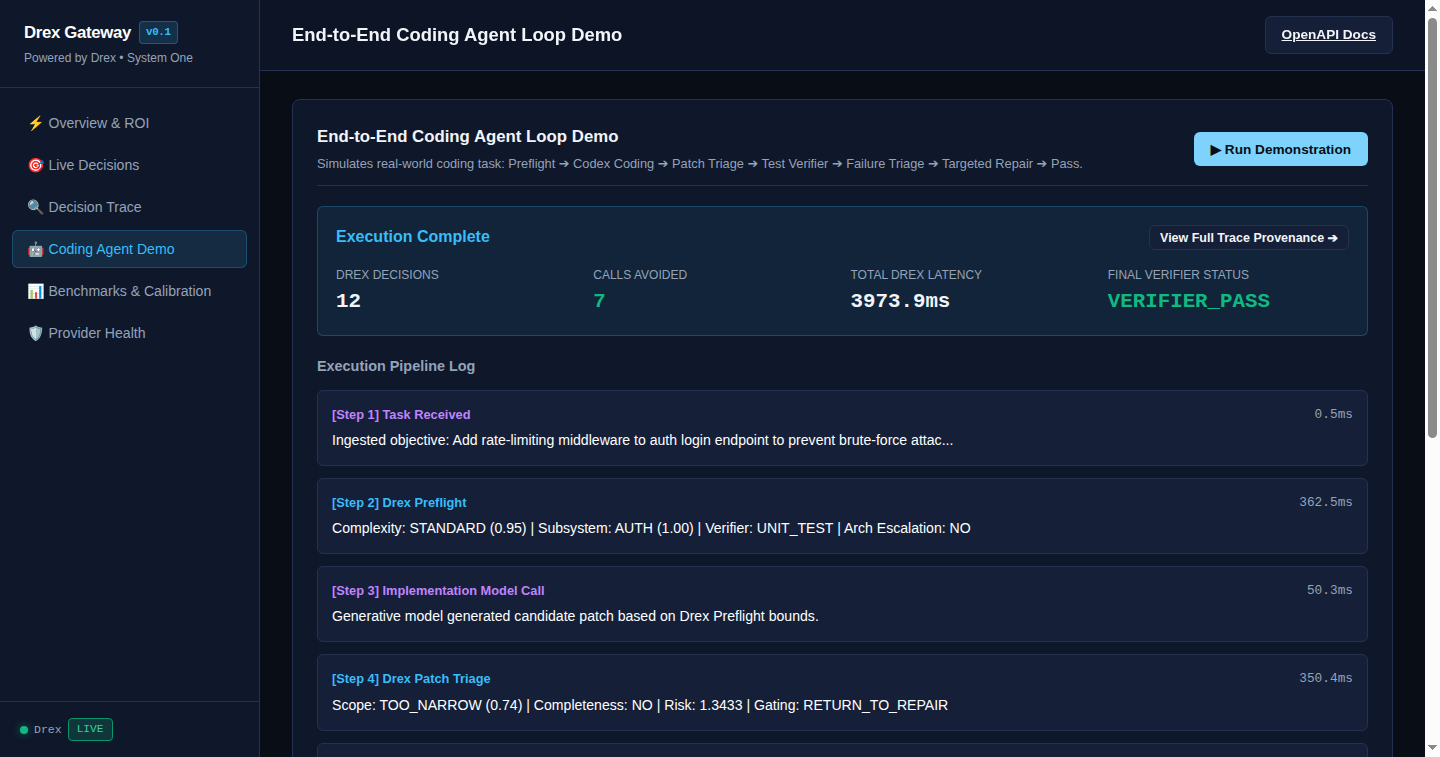Click the top bar End-to-End Coding Agent title

[x=457, y=35]
